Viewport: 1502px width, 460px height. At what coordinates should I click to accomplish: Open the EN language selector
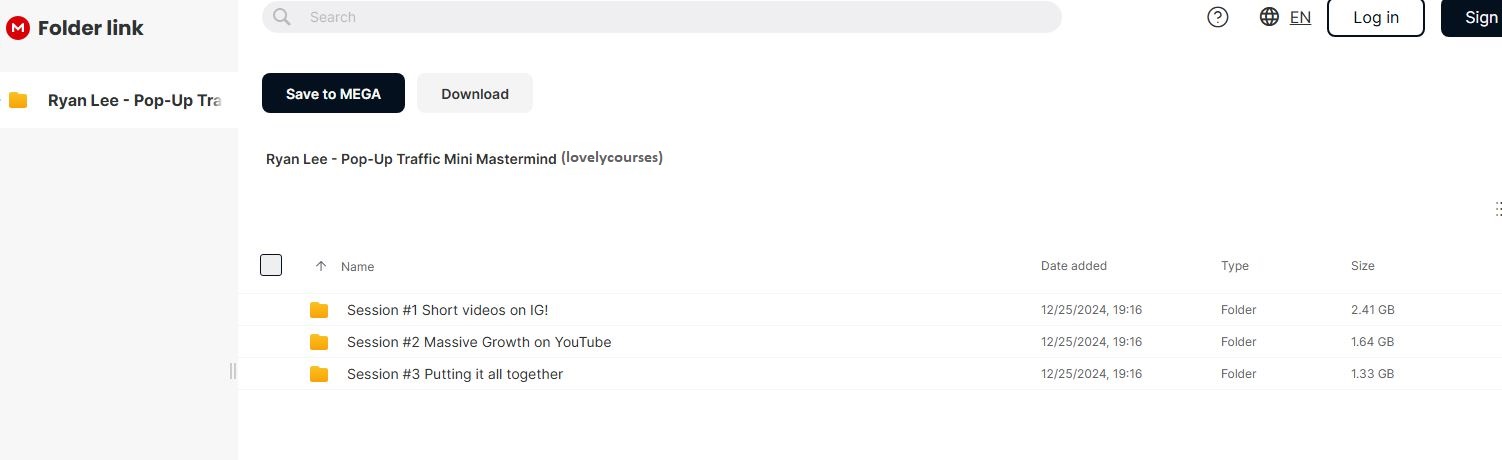click(x=1300, y=17)
